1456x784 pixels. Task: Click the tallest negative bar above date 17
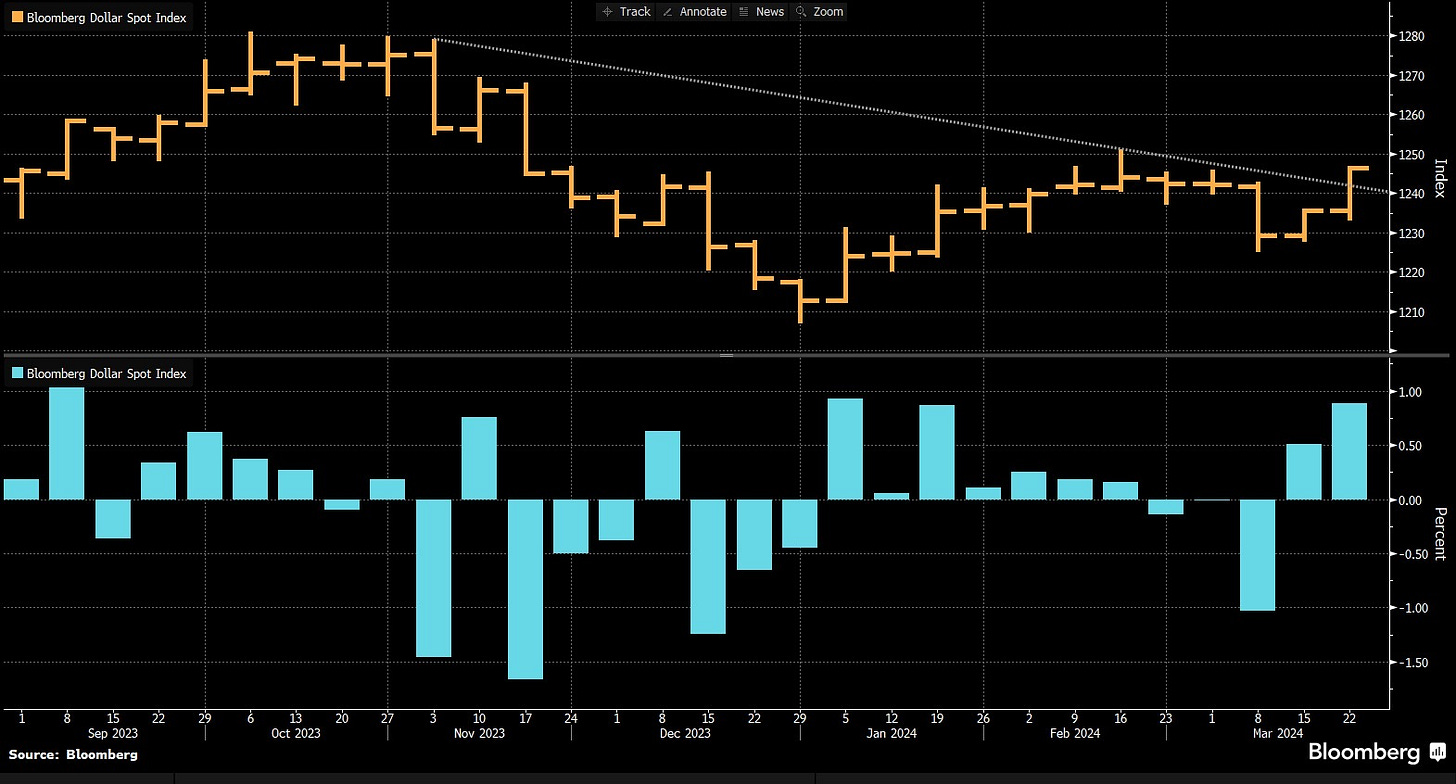(525, 589)
